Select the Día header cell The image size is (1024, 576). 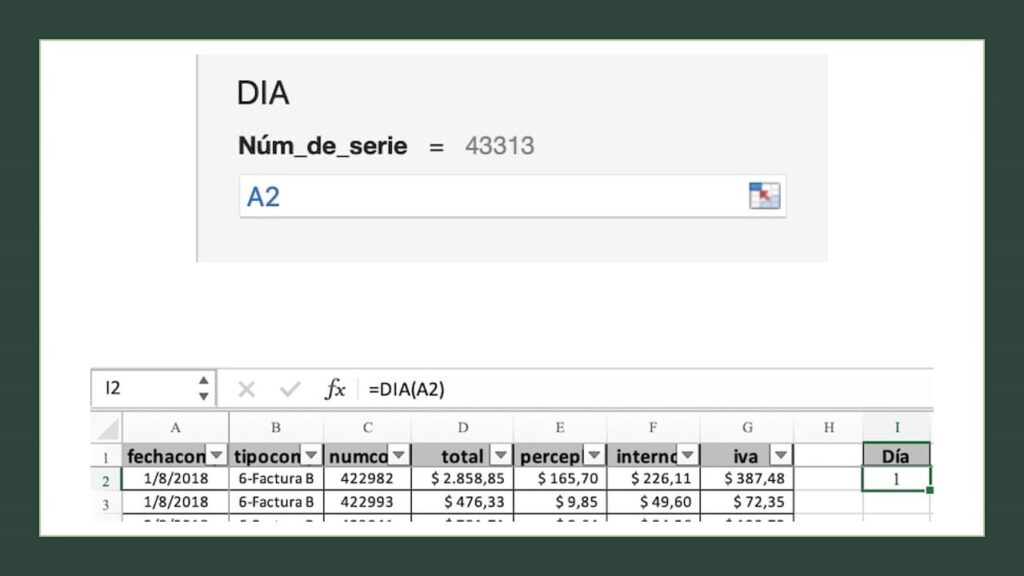(896, 455)
